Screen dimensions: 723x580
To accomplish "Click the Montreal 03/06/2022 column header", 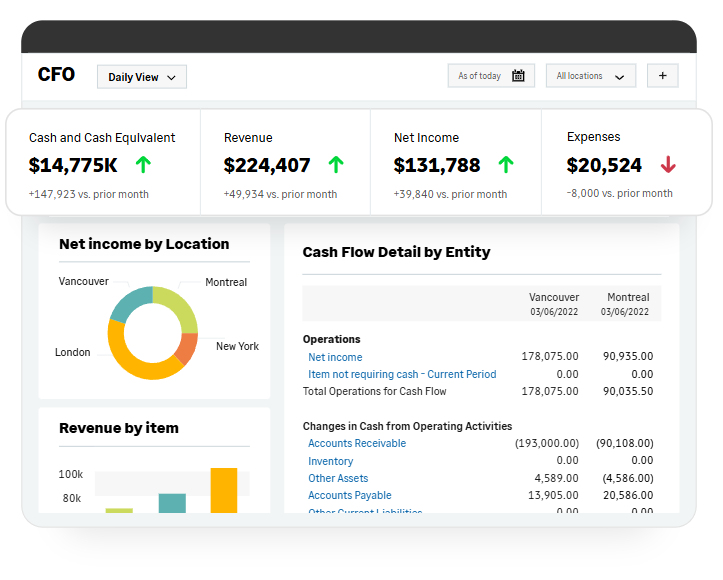I will tap(627, 304).
